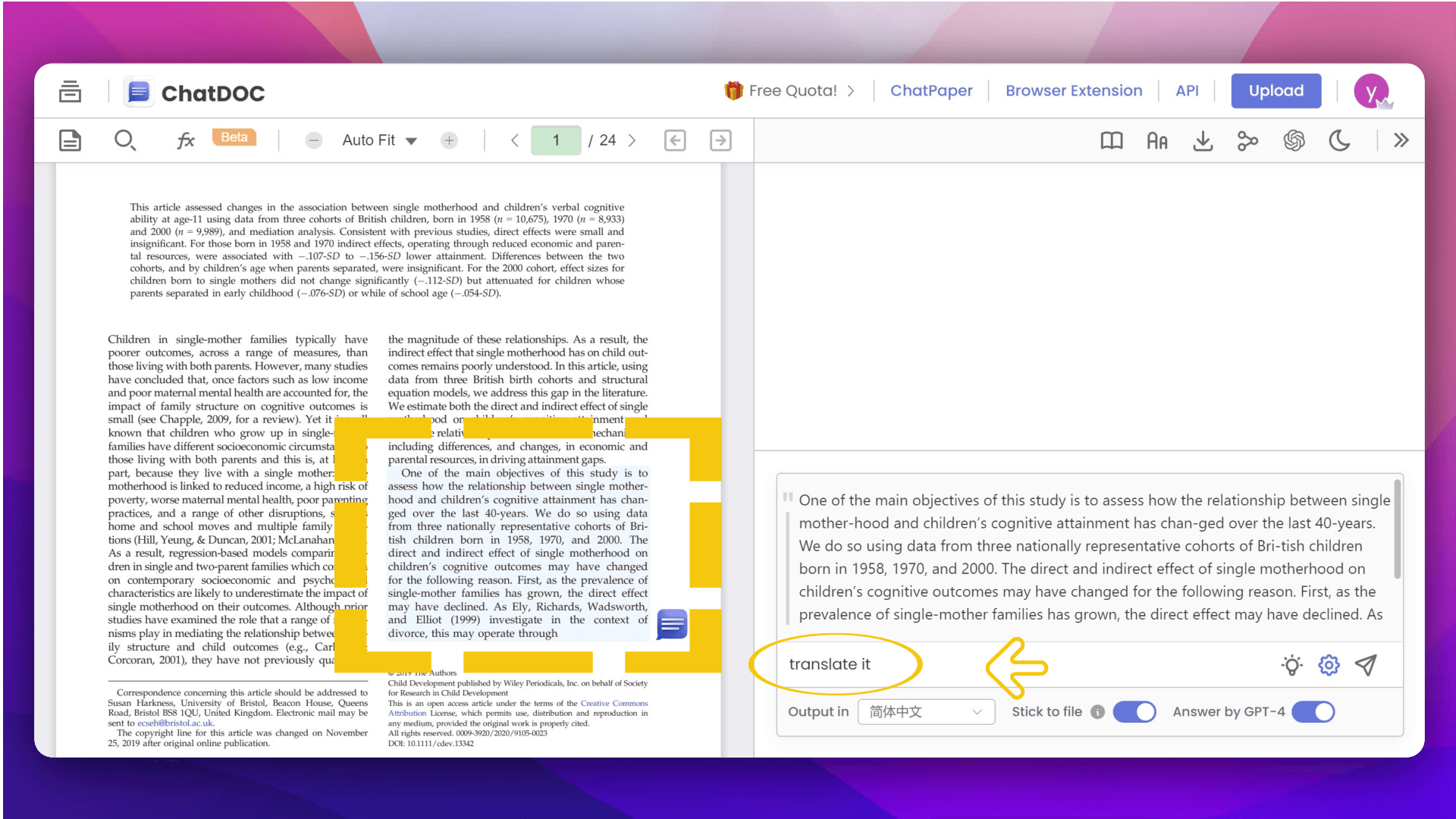The image size is (1456, 819).
Task: Open the search tool magnifier
Action: (124, 140)
